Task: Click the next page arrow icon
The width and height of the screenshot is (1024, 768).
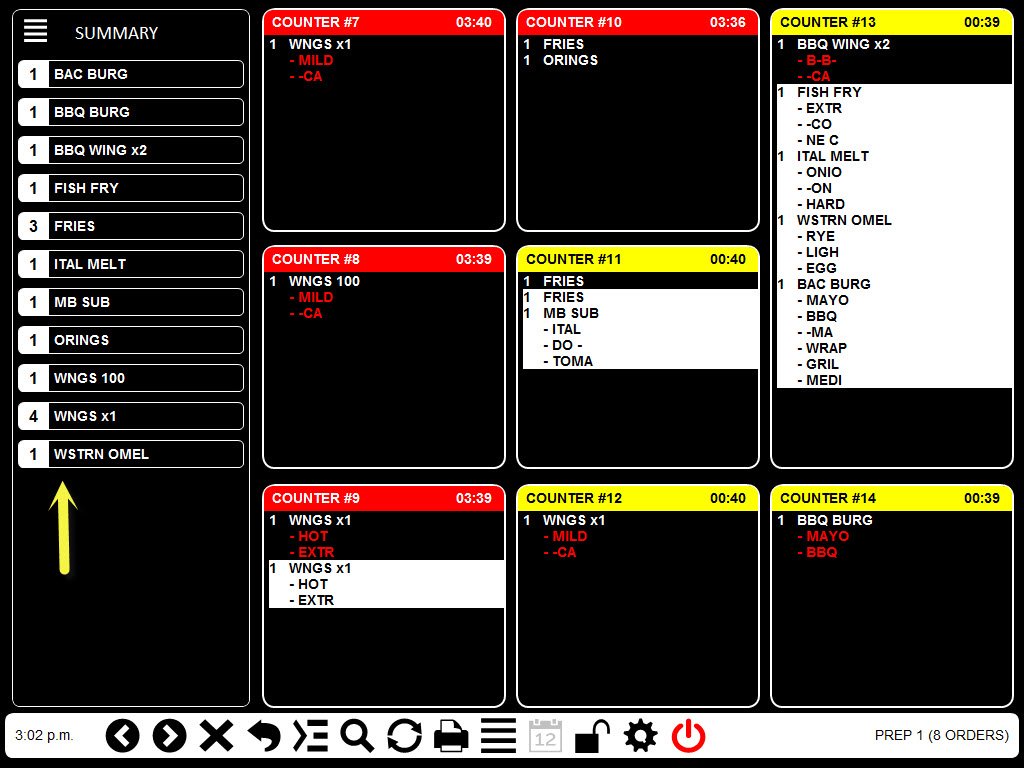Action: (169, 736)
